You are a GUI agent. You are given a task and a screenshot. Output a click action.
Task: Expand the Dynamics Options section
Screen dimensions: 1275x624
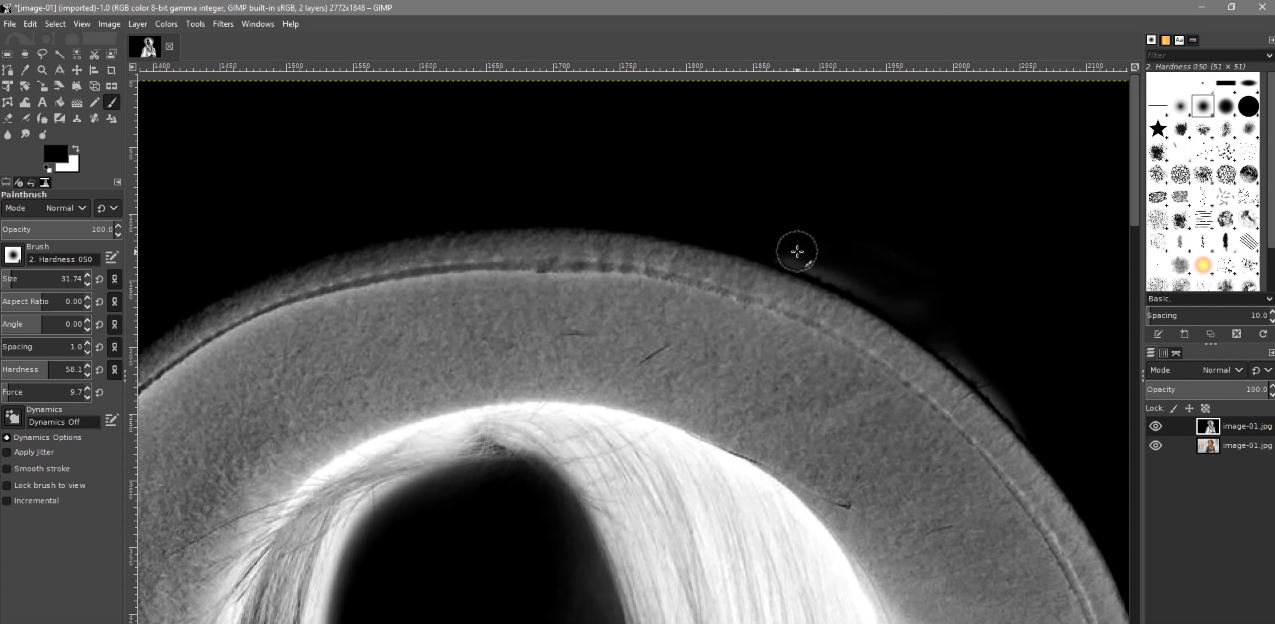6,437
